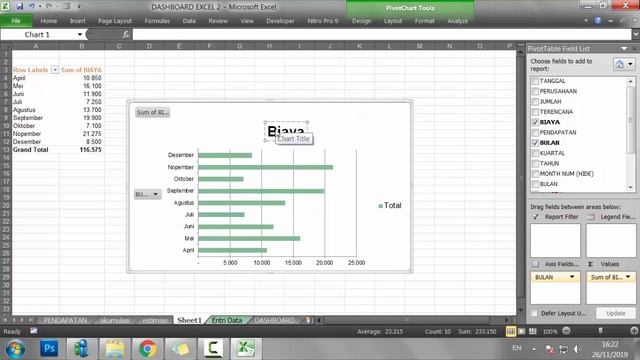Check the JUMLAH field checkbox
This screenshot has width=640, height=360.
pyautogui.click(x=535, y=102)
